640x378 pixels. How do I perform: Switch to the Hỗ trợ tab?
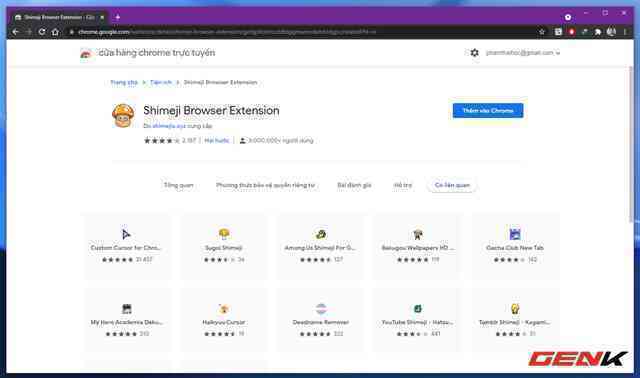coord(403,185)
